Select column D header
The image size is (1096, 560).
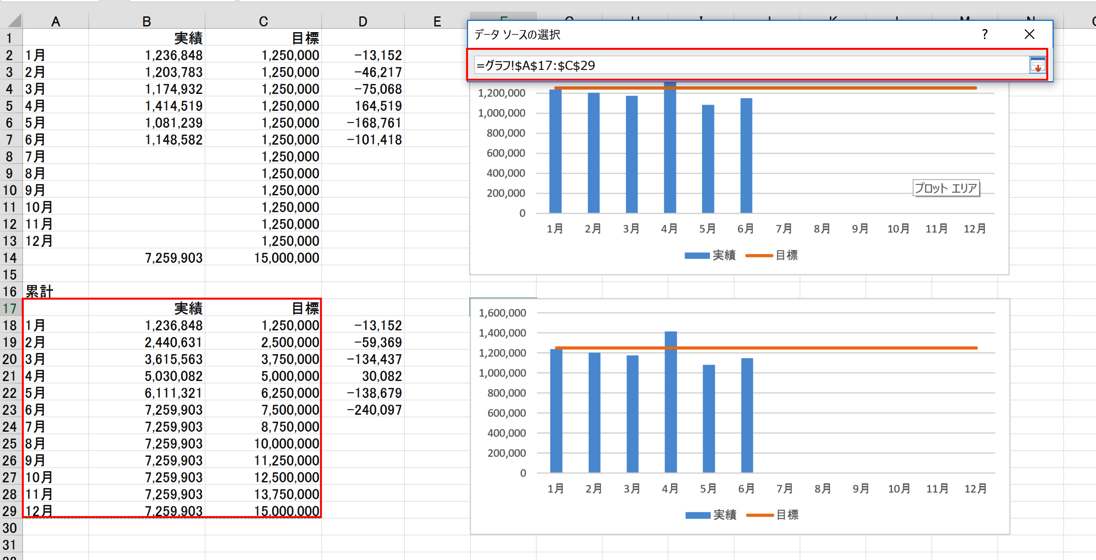[x=363, y=22]
